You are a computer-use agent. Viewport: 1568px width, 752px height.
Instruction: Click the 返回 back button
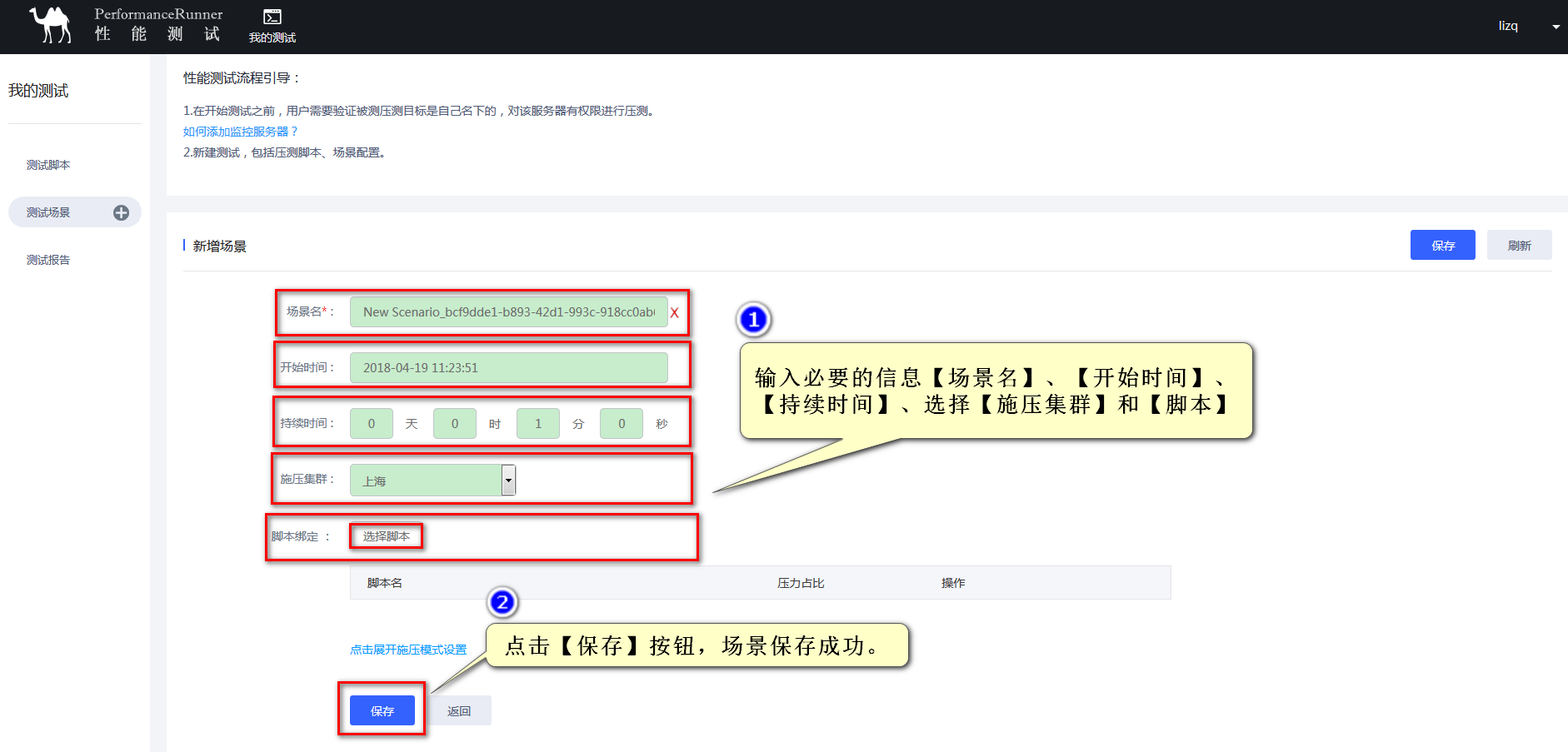[x=459, y=710]
